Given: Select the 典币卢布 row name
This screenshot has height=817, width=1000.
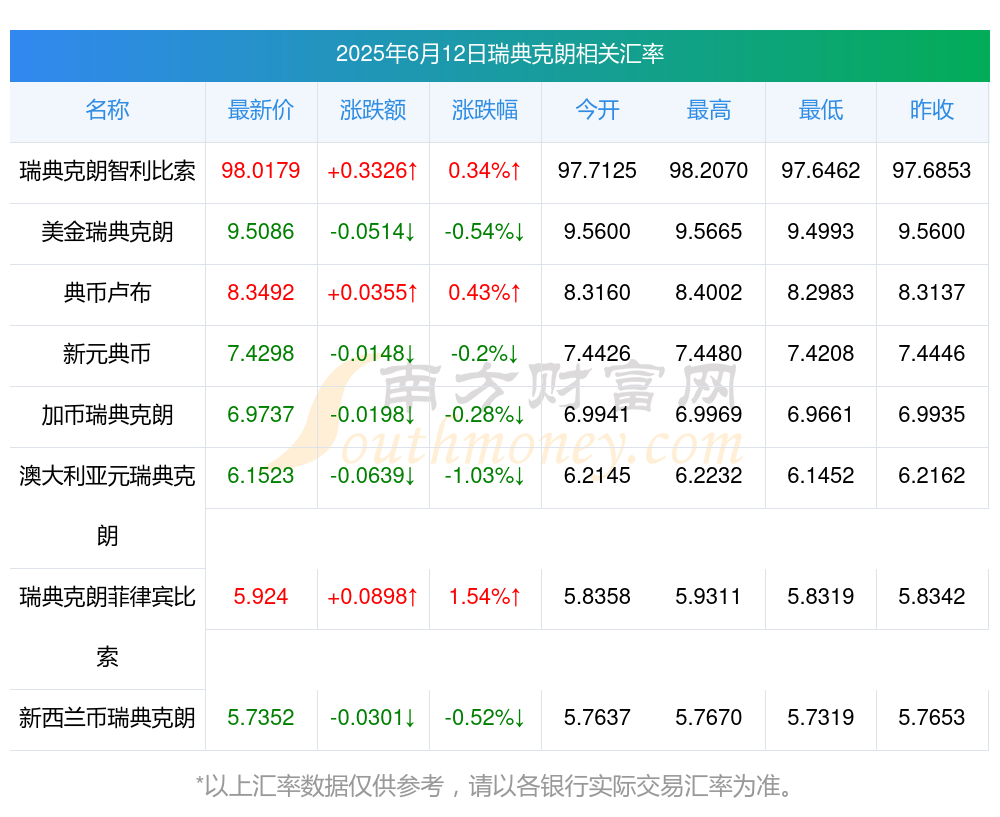Looking at the screenshot, I should 107,293.
